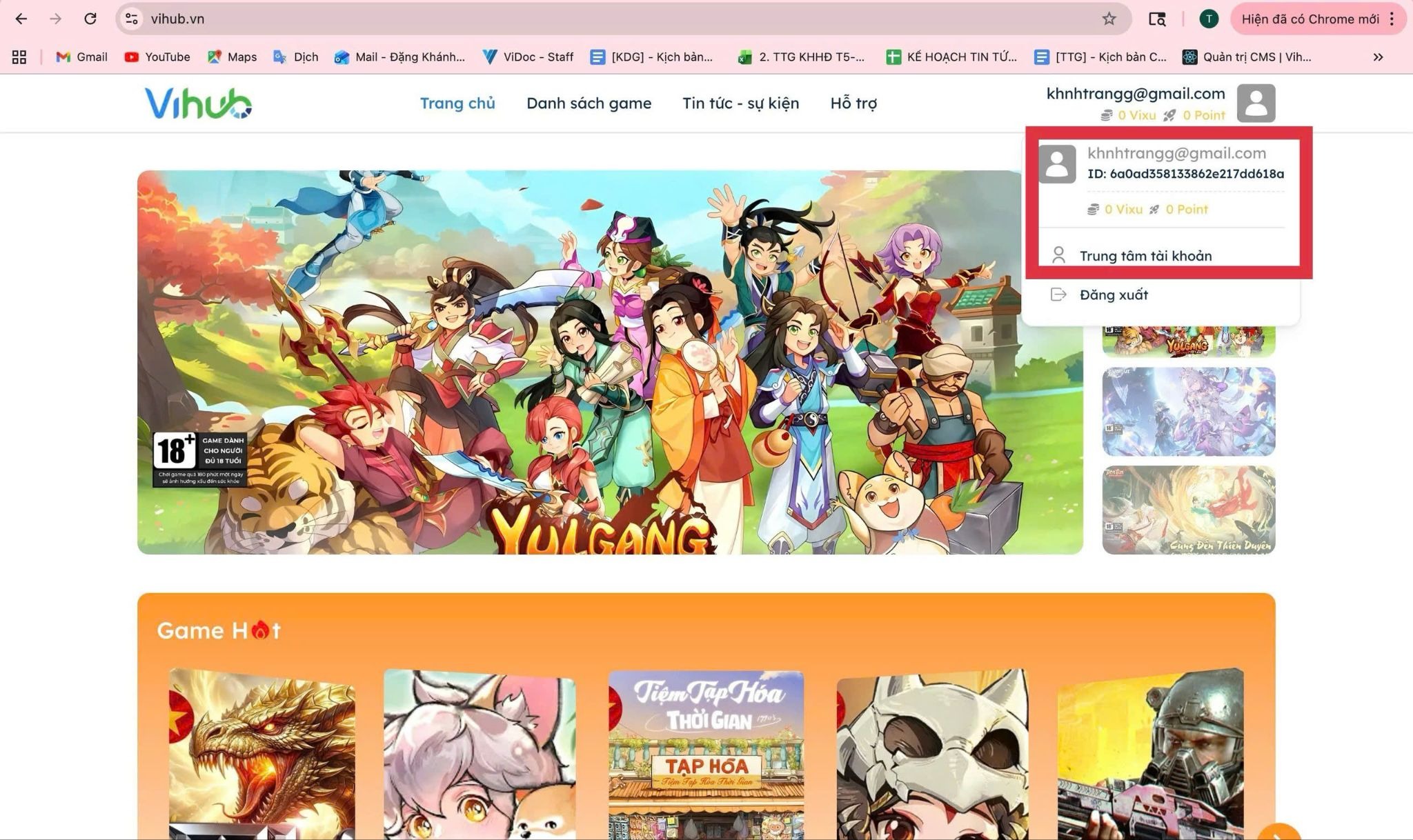Select the Cung Đèn Thiên Duyên banner thumbnail

point(1188,510)
